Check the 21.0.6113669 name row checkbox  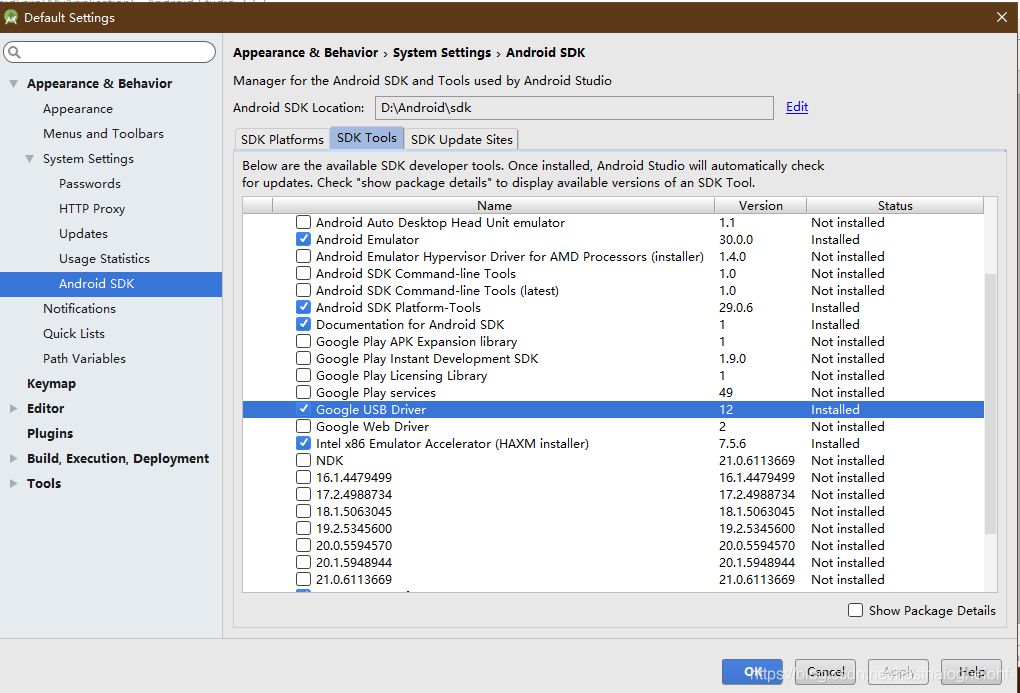pyautogui.click(x=303, y=579)
